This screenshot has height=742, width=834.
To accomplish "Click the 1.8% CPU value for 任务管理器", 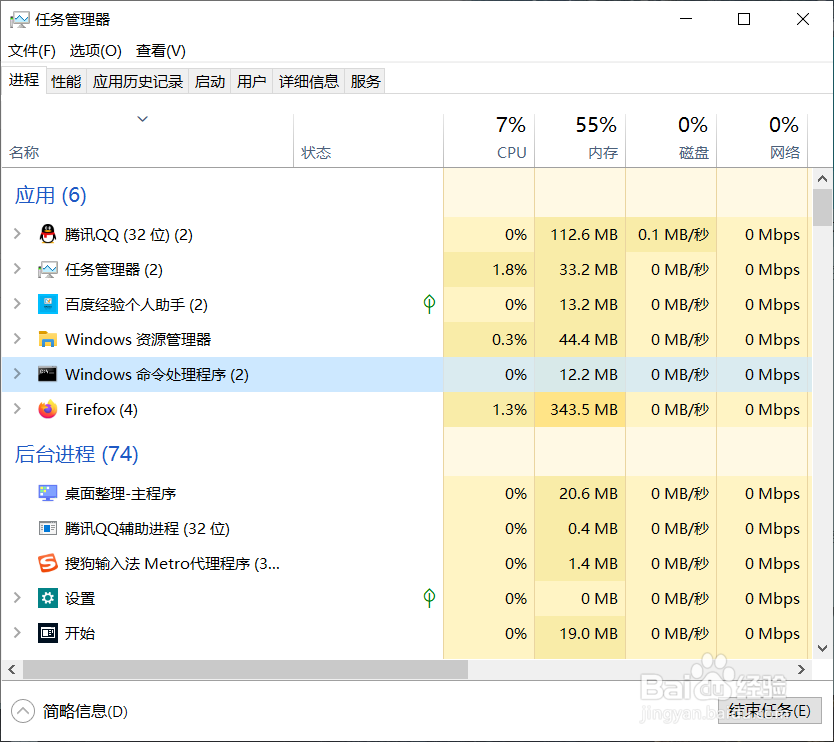I will pos(510,269).
